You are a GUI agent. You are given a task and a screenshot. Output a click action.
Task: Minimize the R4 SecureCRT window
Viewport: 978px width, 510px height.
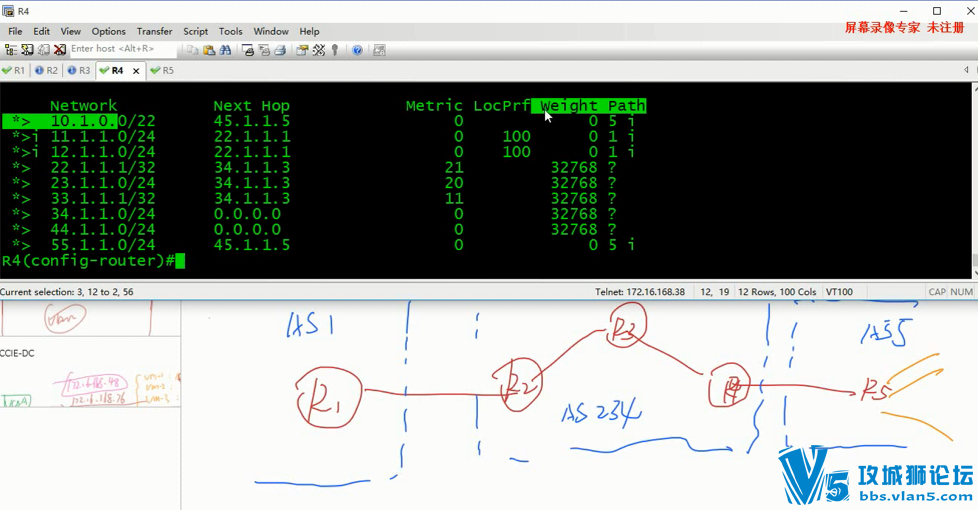point(904,11)
